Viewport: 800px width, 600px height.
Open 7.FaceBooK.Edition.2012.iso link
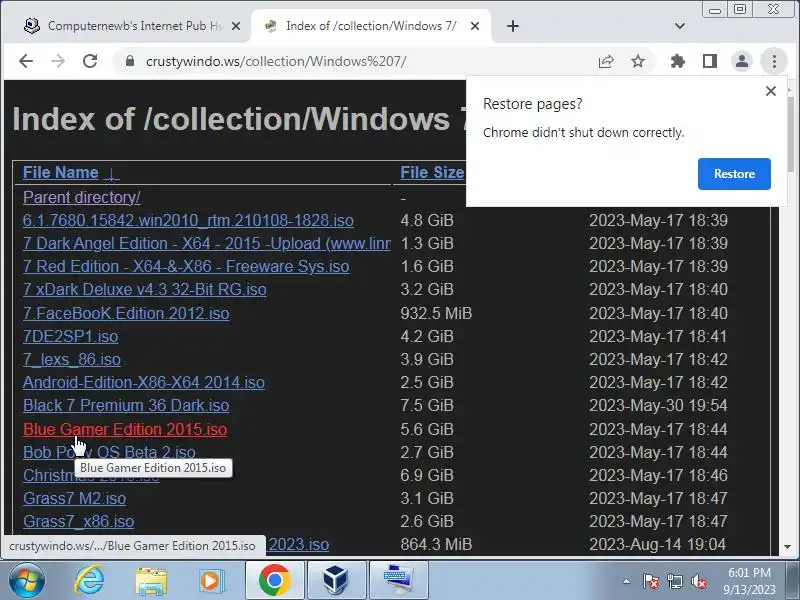click(126, 313)
